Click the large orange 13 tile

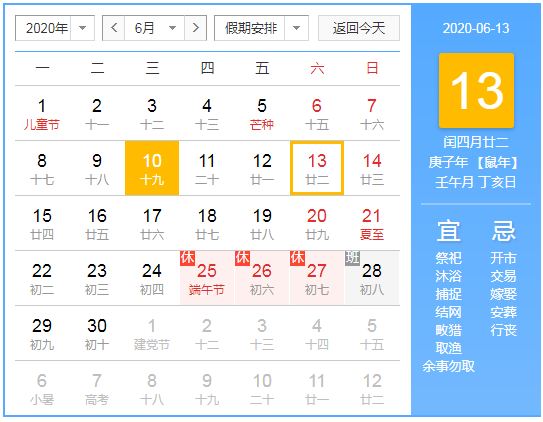tap(476, 90)
